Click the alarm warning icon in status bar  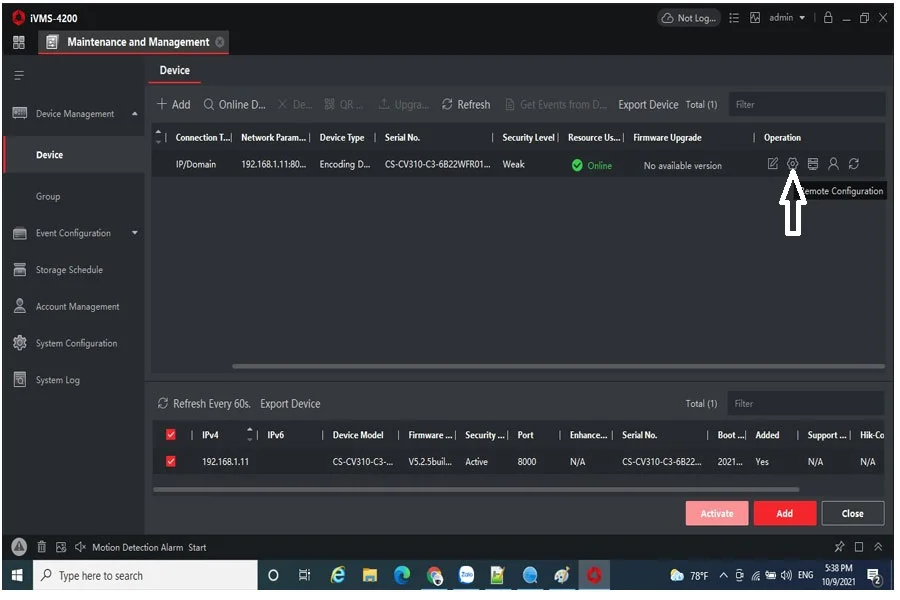click(19, 547)
